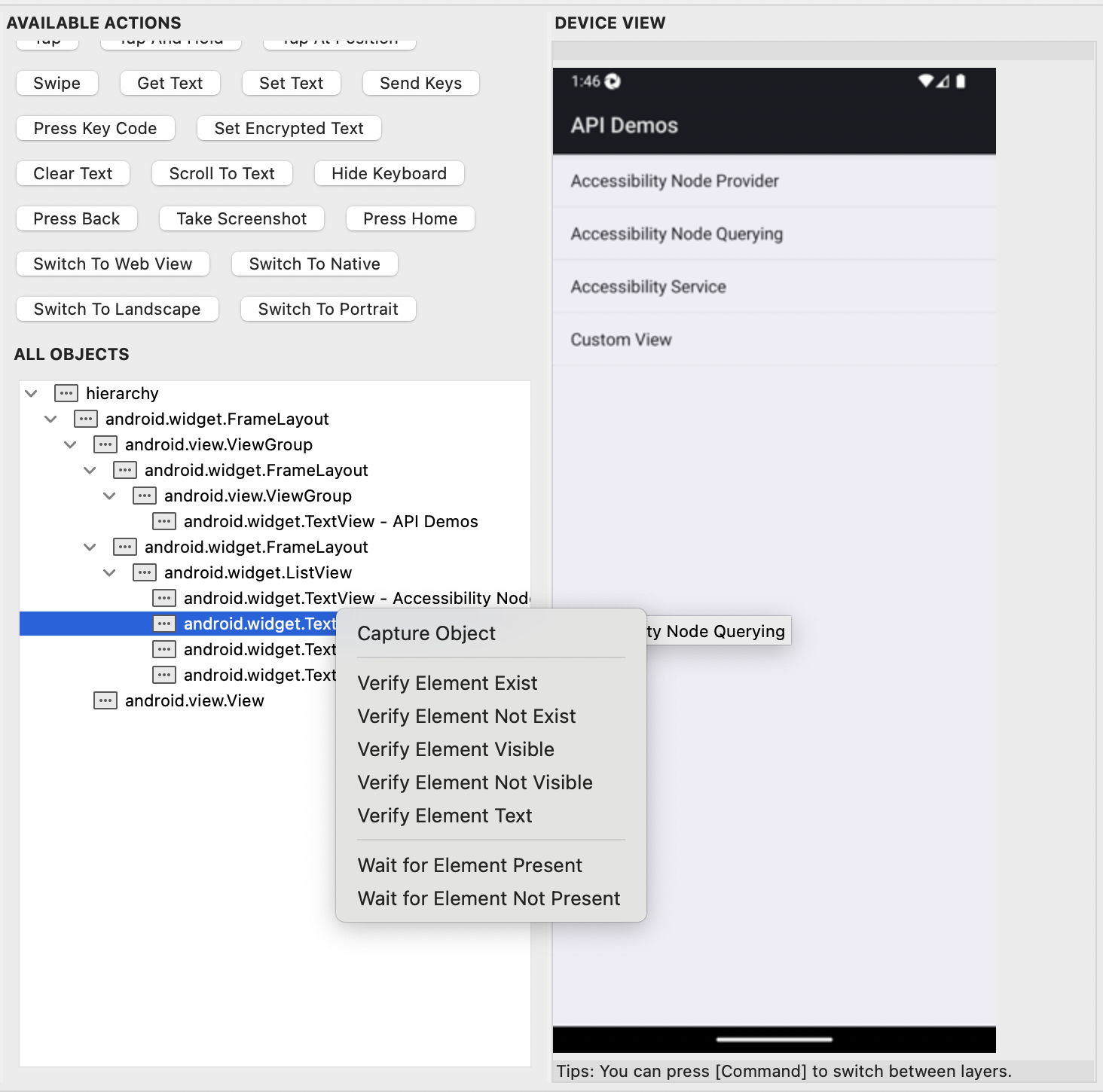Tap Accessibility Service in device view
This screenshot has width=1103, height=1092.
tap(775, 287)
